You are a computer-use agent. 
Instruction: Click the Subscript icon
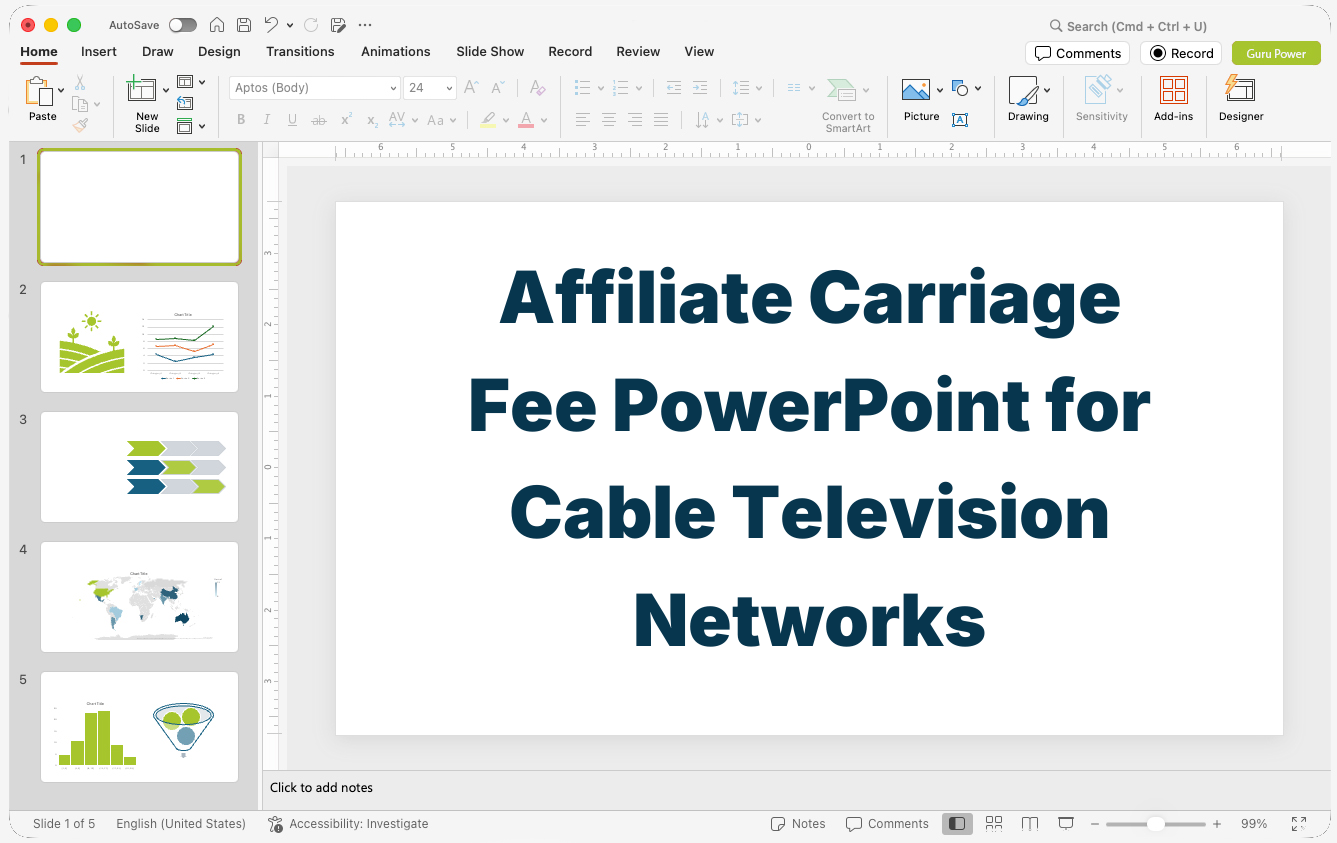click(x=372, y=120)
